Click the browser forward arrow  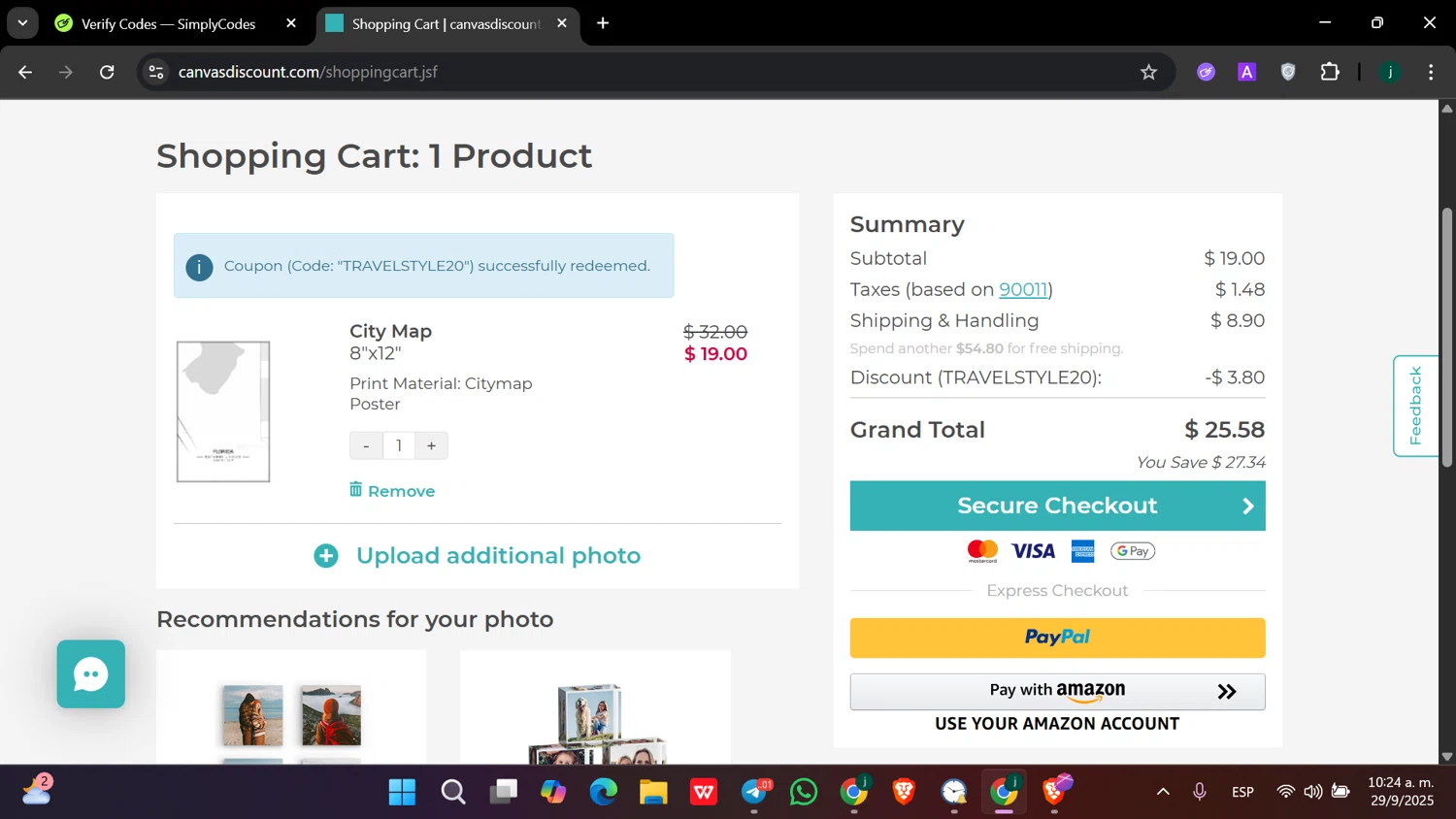(66, 72)
